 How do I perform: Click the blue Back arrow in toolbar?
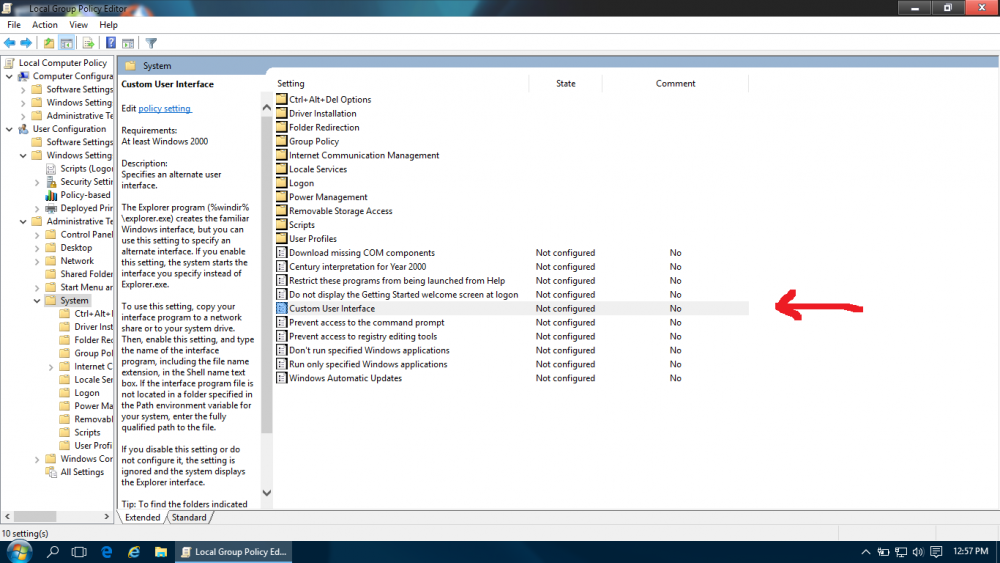point(10,43)
